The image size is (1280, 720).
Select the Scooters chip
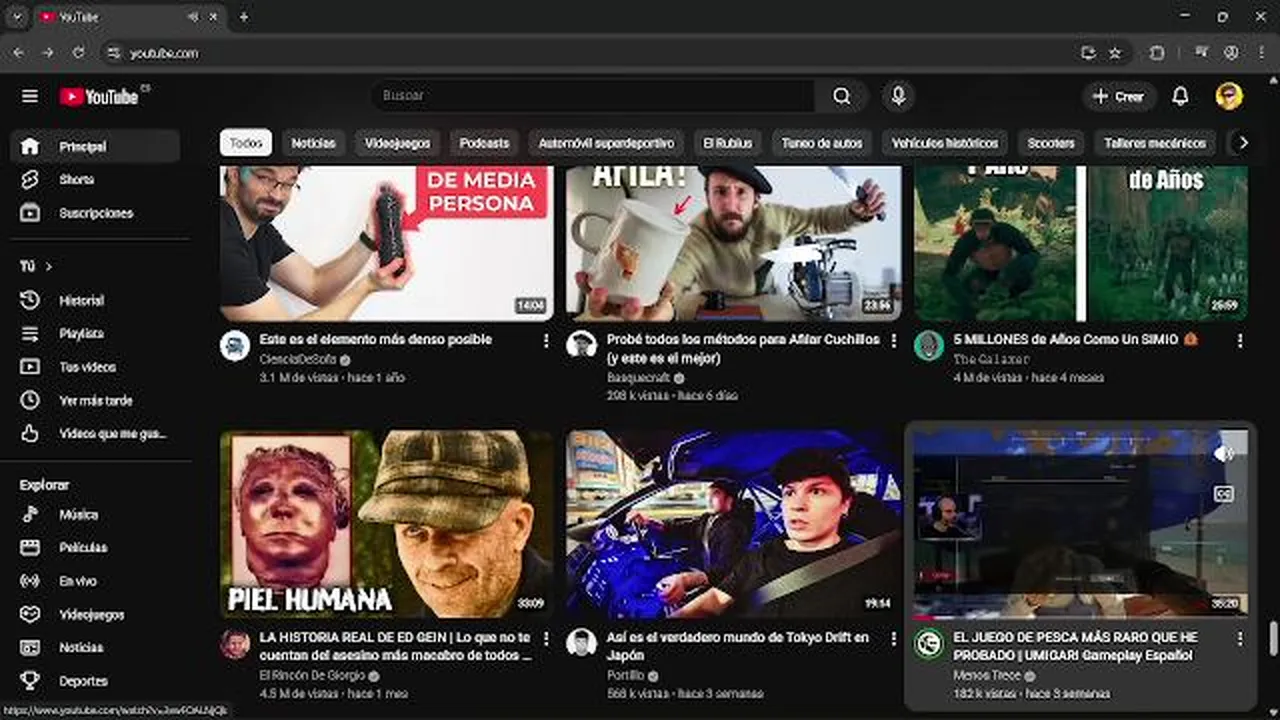tap(1051, 143)
